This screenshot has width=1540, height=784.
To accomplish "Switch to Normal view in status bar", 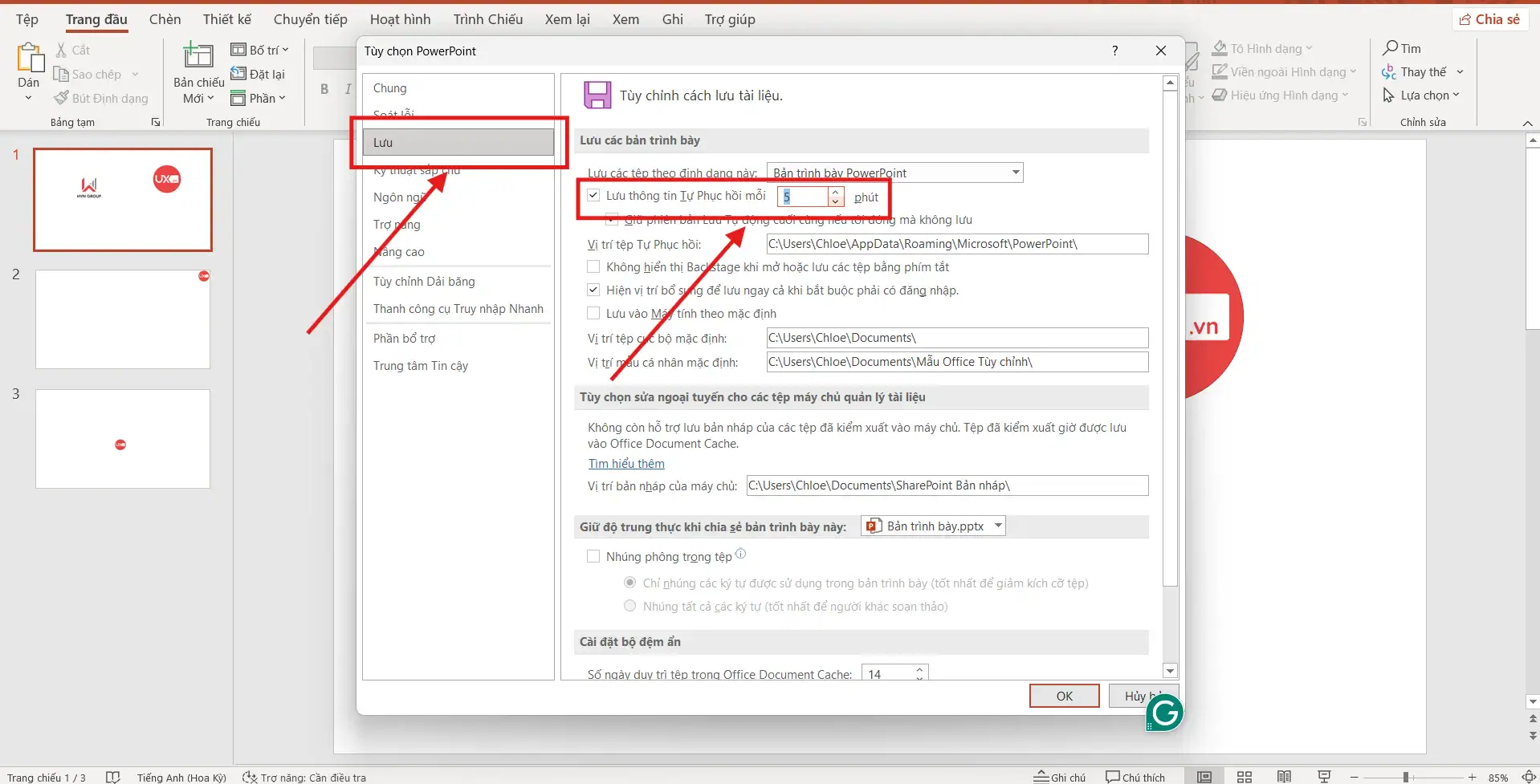I will point(1204,777).
